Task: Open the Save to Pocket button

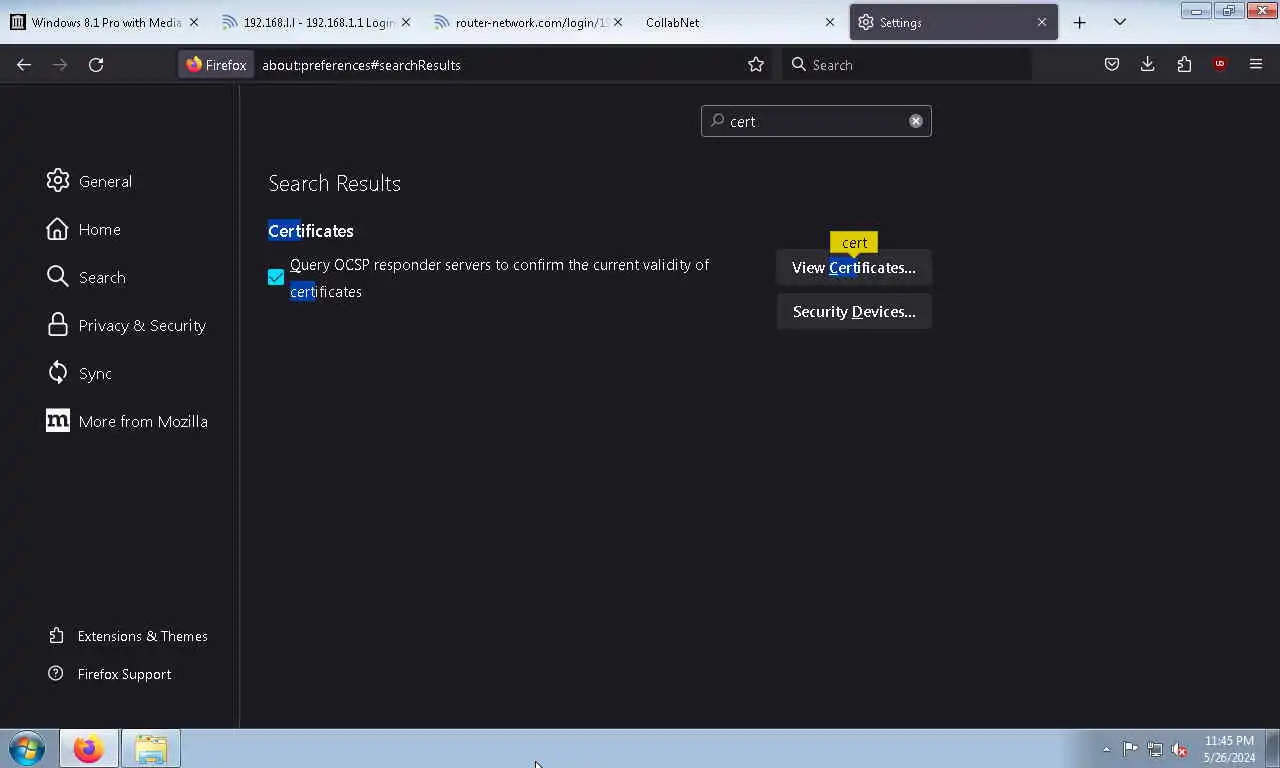Action: click(x=1112, y=65)
